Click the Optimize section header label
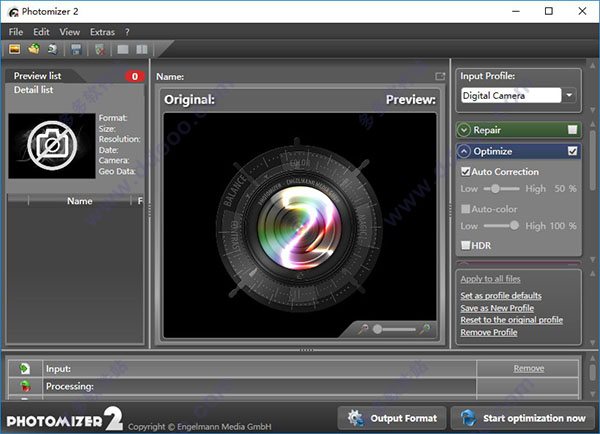This screenshot has height=434, width=600. (x=492, y=152)
